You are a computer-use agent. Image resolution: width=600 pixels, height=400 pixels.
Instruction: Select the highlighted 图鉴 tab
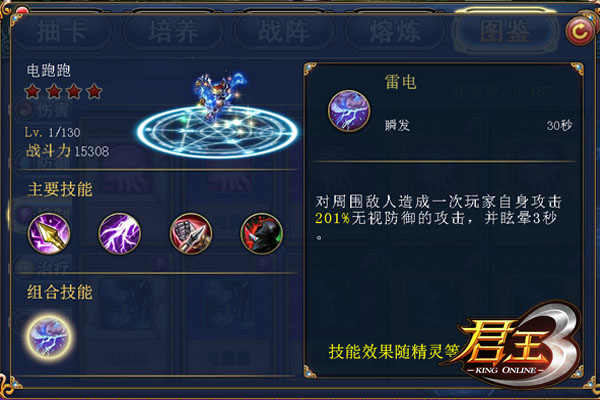tap(505, 31)
